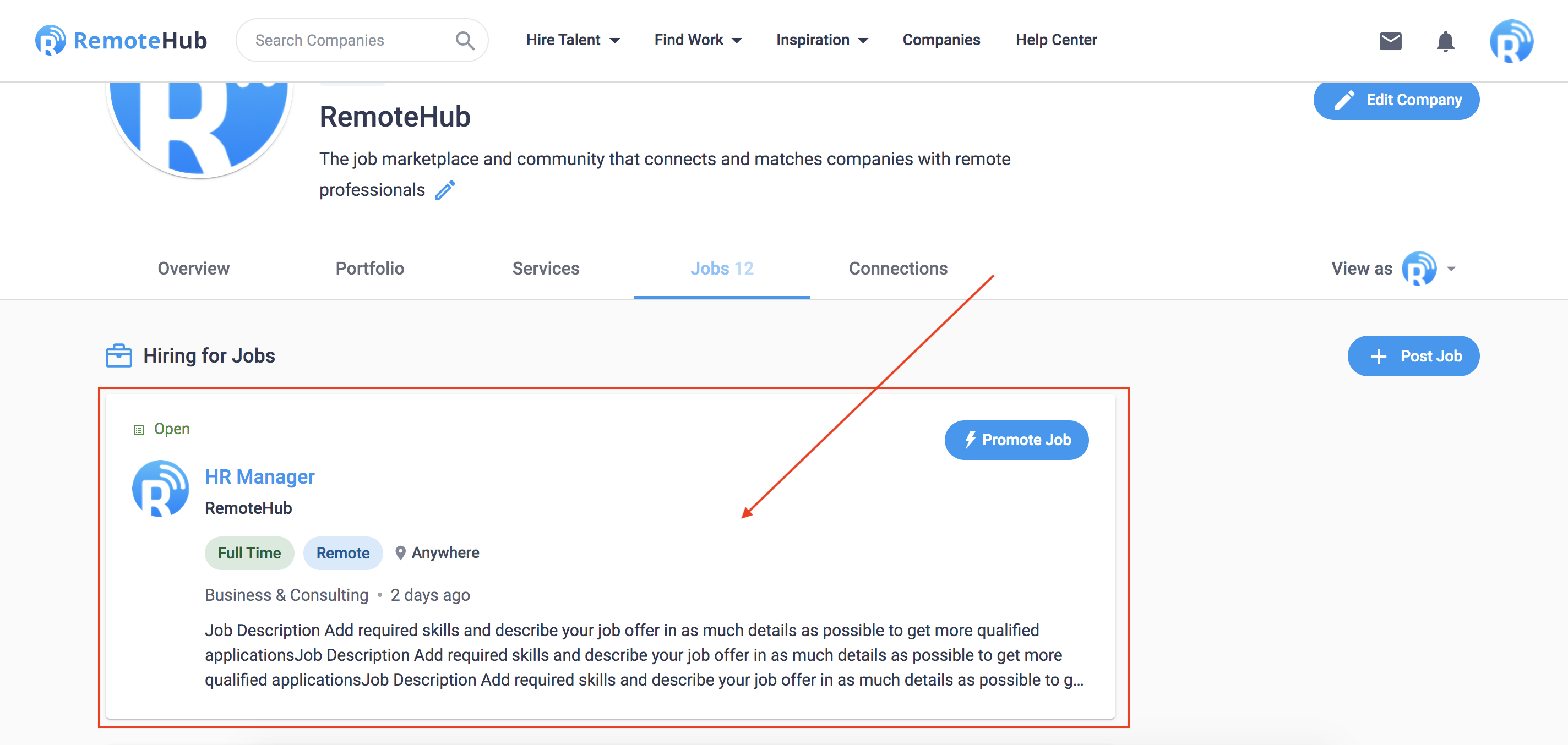Viewport: 1568px width, 745px height.
Task: Expand the Find Work menu
Action: [x=698, y=40]
